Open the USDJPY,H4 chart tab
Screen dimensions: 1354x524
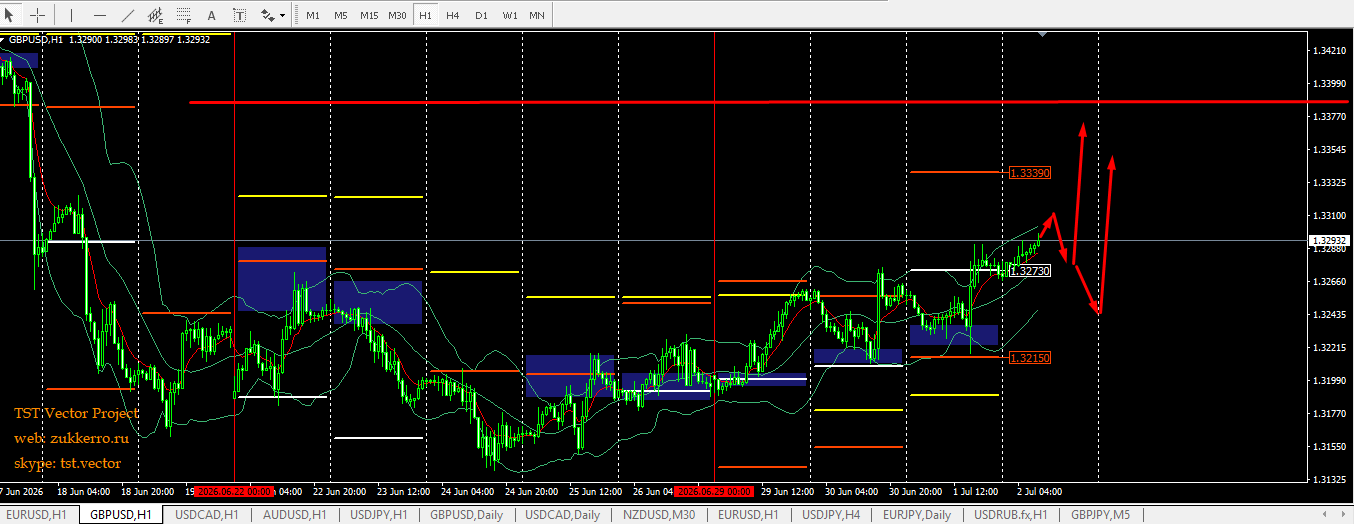(x=831, y=515)
